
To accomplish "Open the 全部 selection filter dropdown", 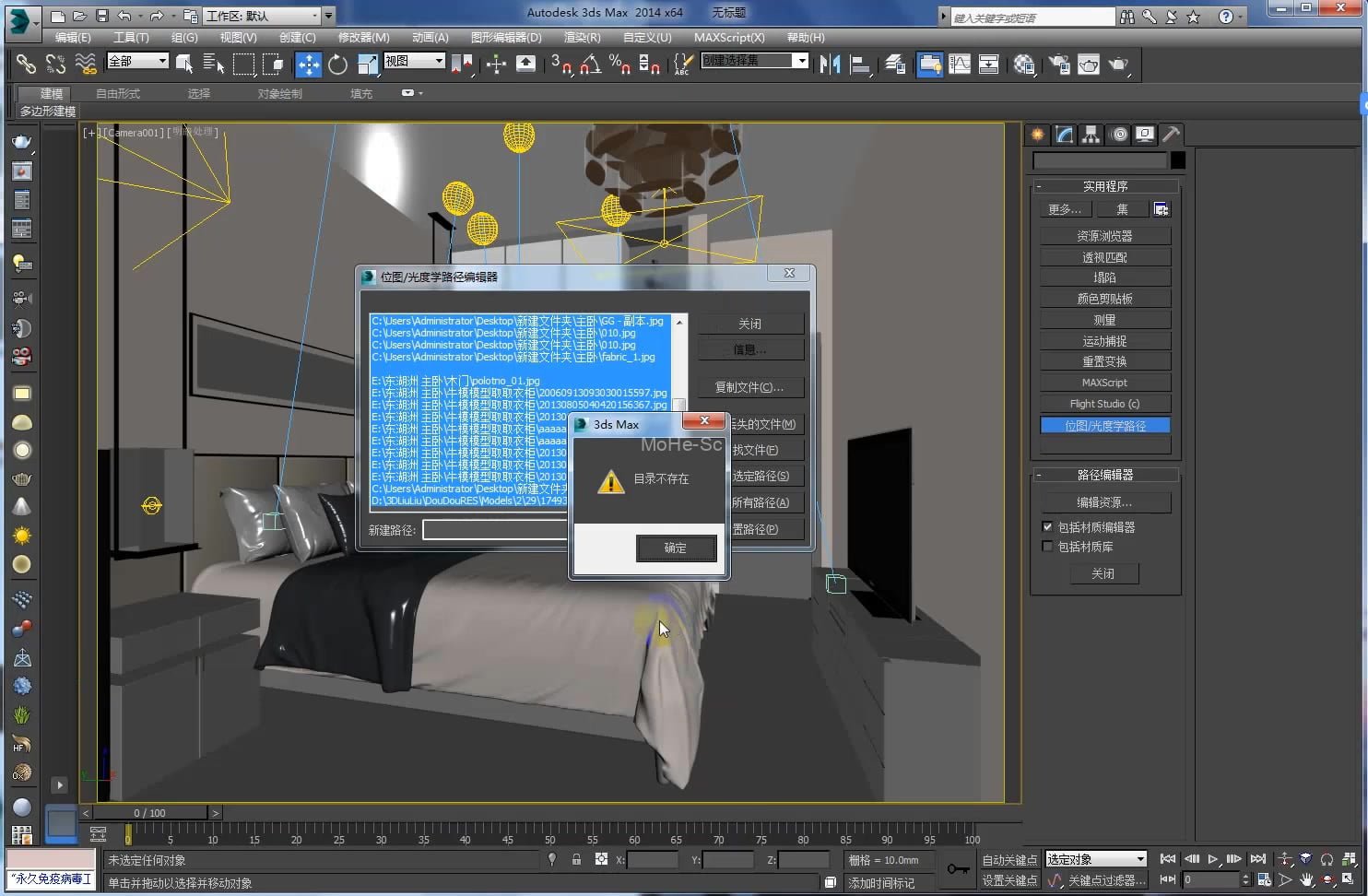I will click(137, 61).
